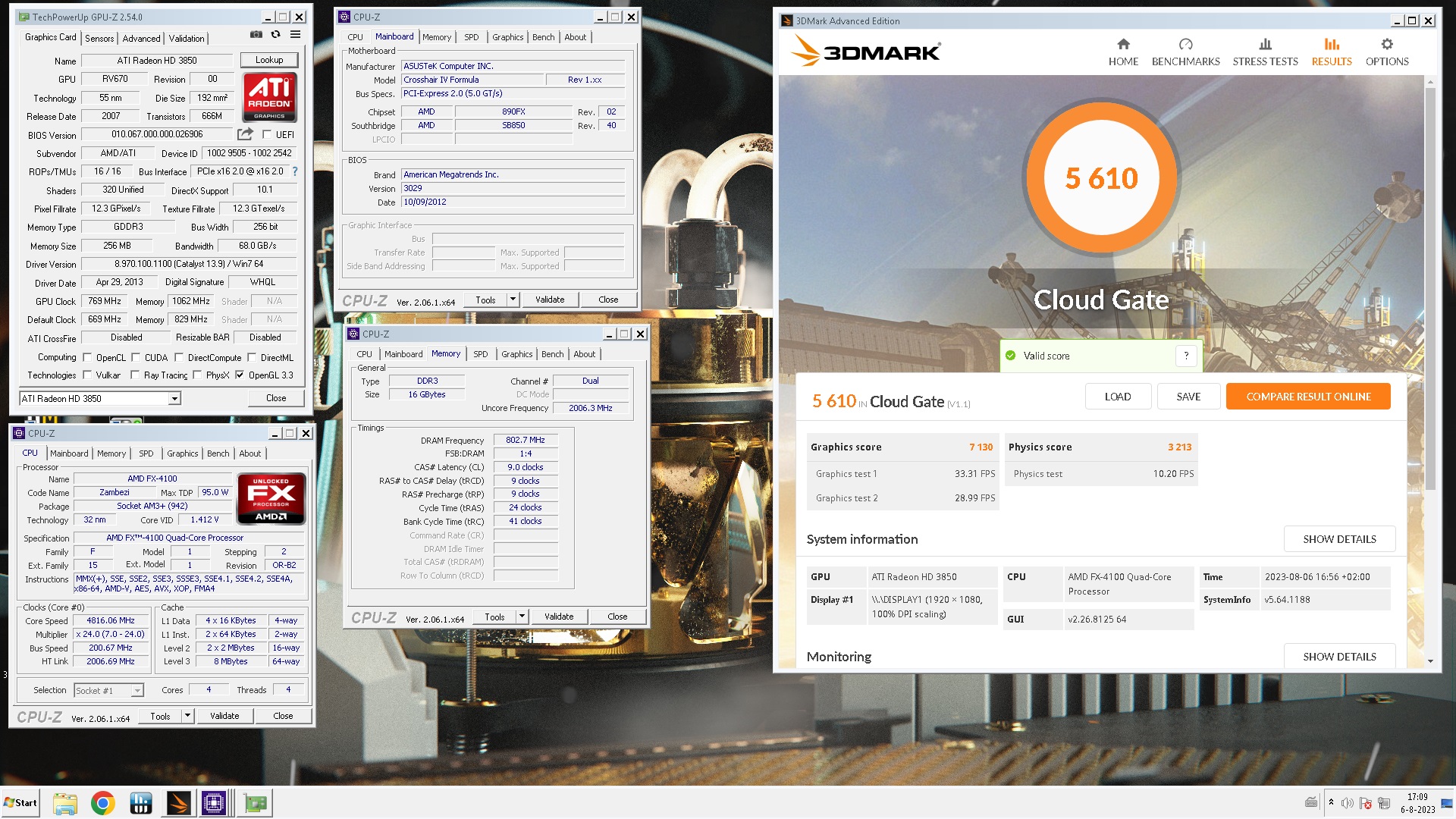Click the 3DMark SAVE button
The width and height of the screenshot is (1456, 819).
[x=1188, y=397]
